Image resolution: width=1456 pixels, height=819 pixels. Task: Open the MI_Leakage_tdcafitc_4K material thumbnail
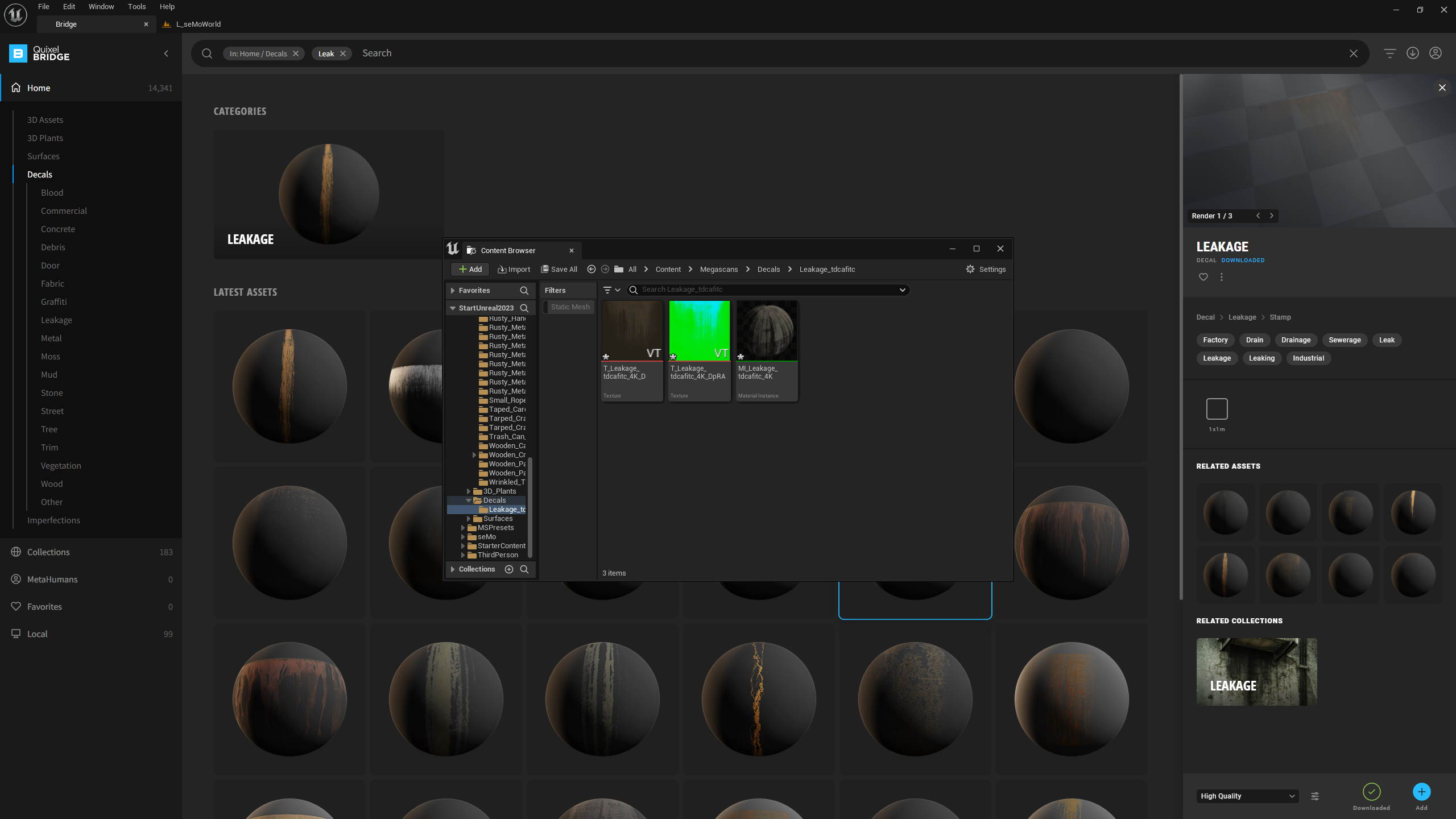(x=766, y=331)
